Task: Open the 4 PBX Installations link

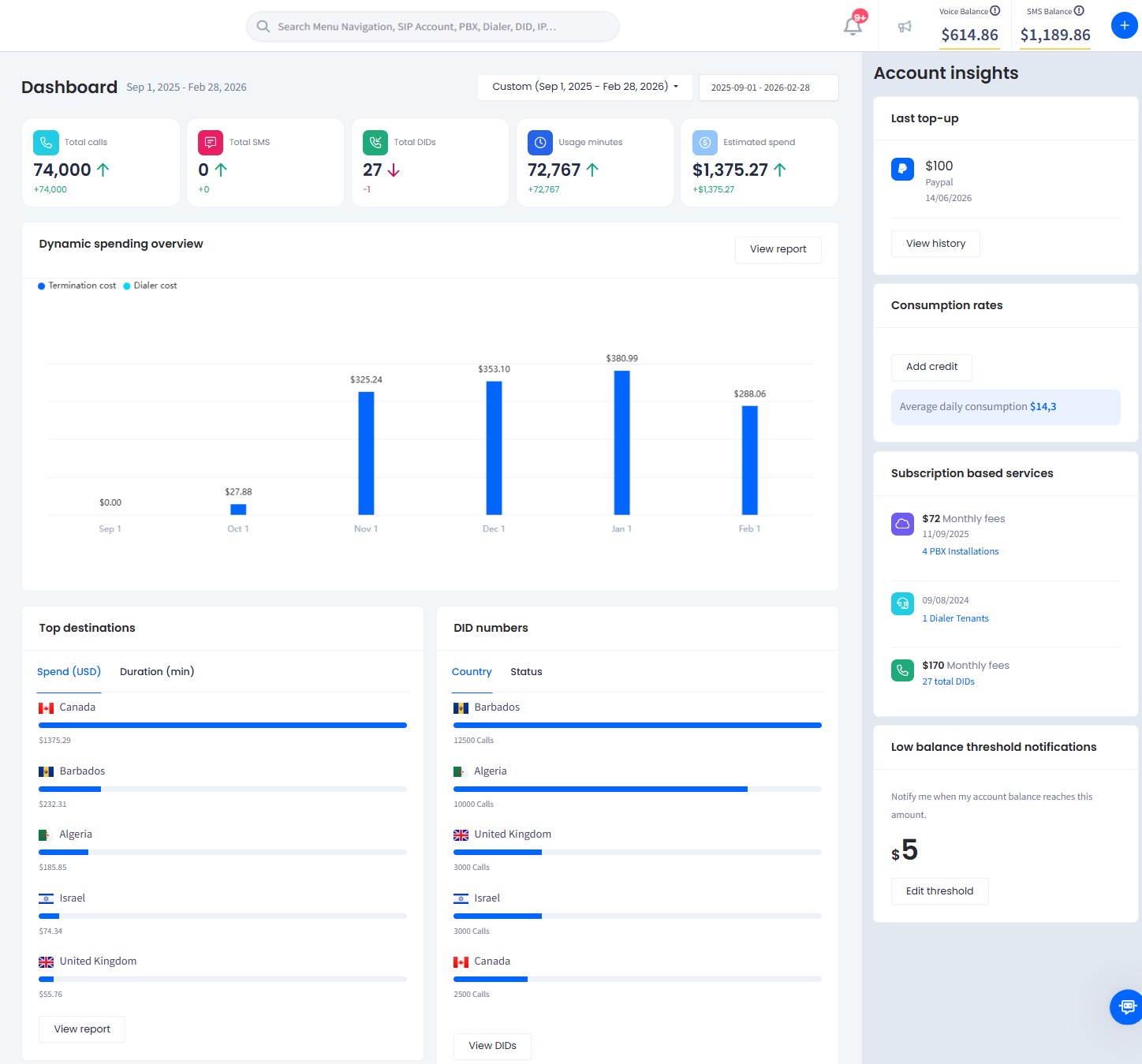Action: tap(961, 551)
